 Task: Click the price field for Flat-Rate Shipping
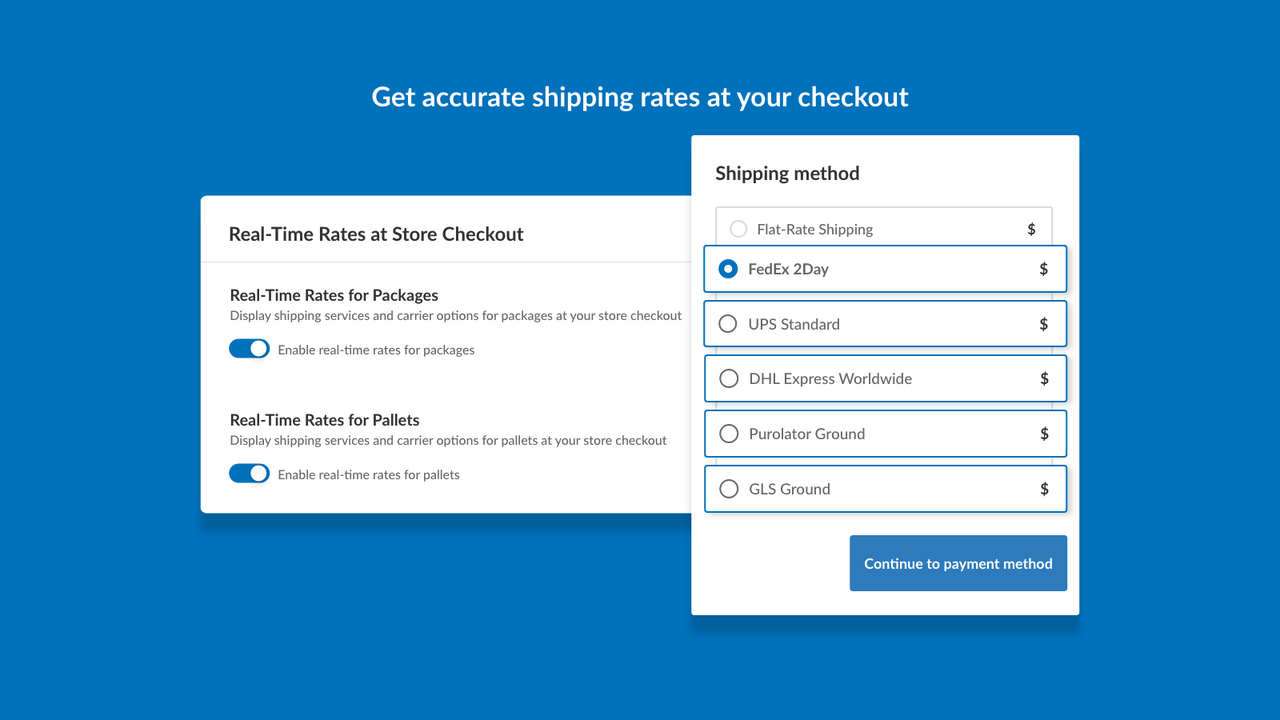1031,228
